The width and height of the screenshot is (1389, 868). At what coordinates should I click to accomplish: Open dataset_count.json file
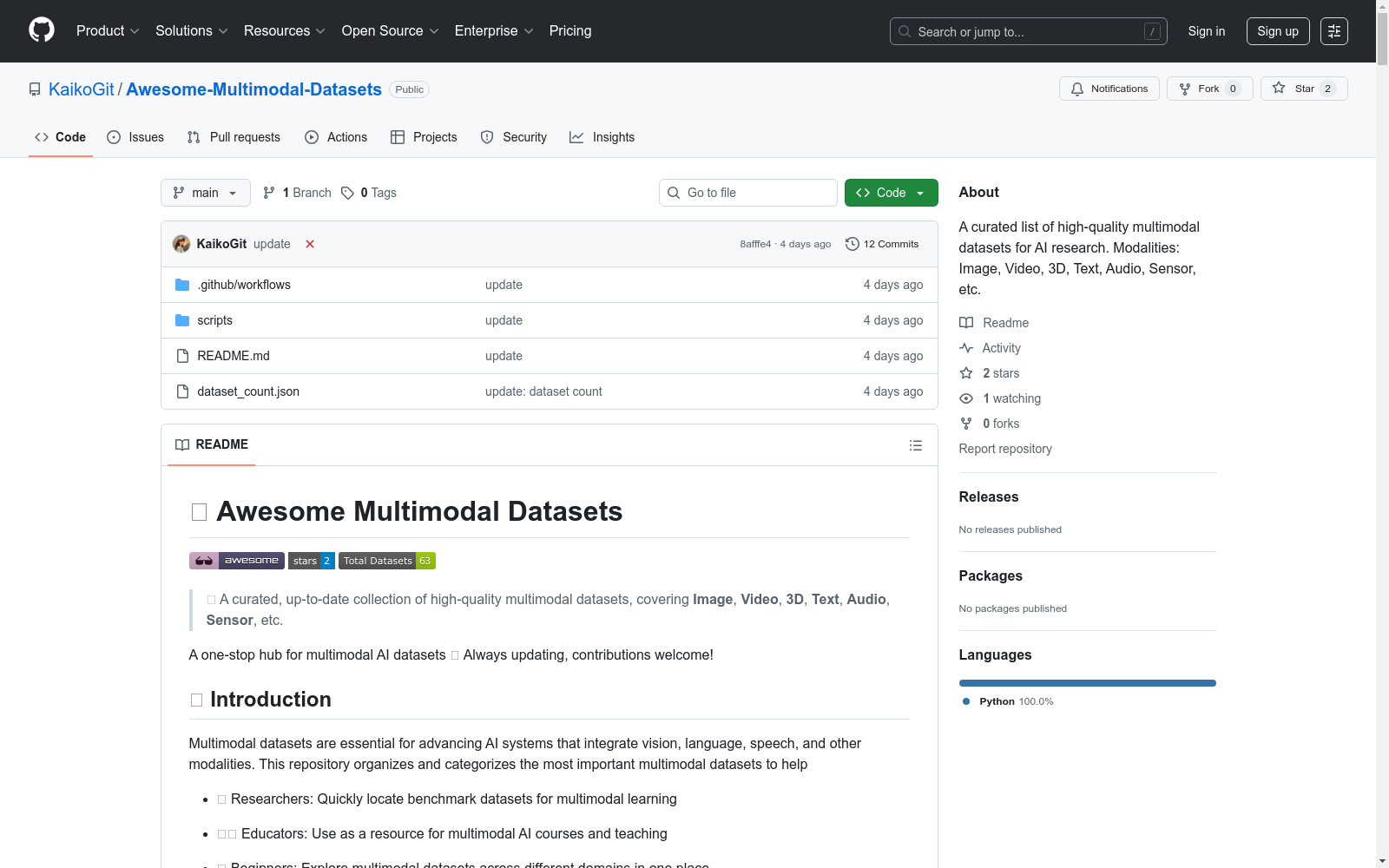point(248,391)
